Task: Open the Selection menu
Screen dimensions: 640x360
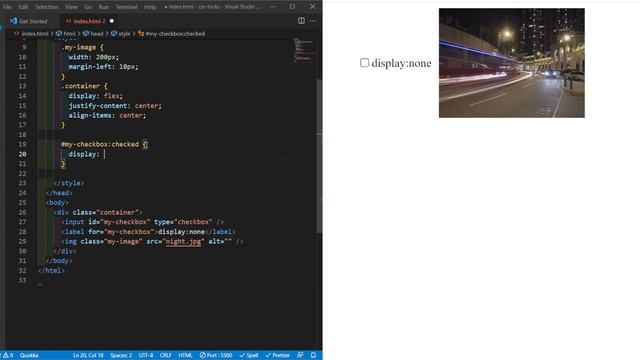Action: [x=47, y=7]
